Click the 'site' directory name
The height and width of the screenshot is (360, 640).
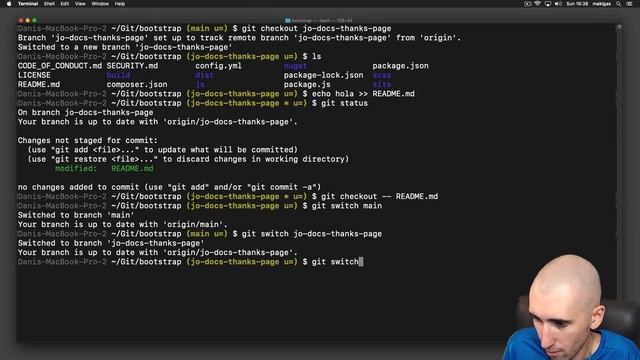382,84
